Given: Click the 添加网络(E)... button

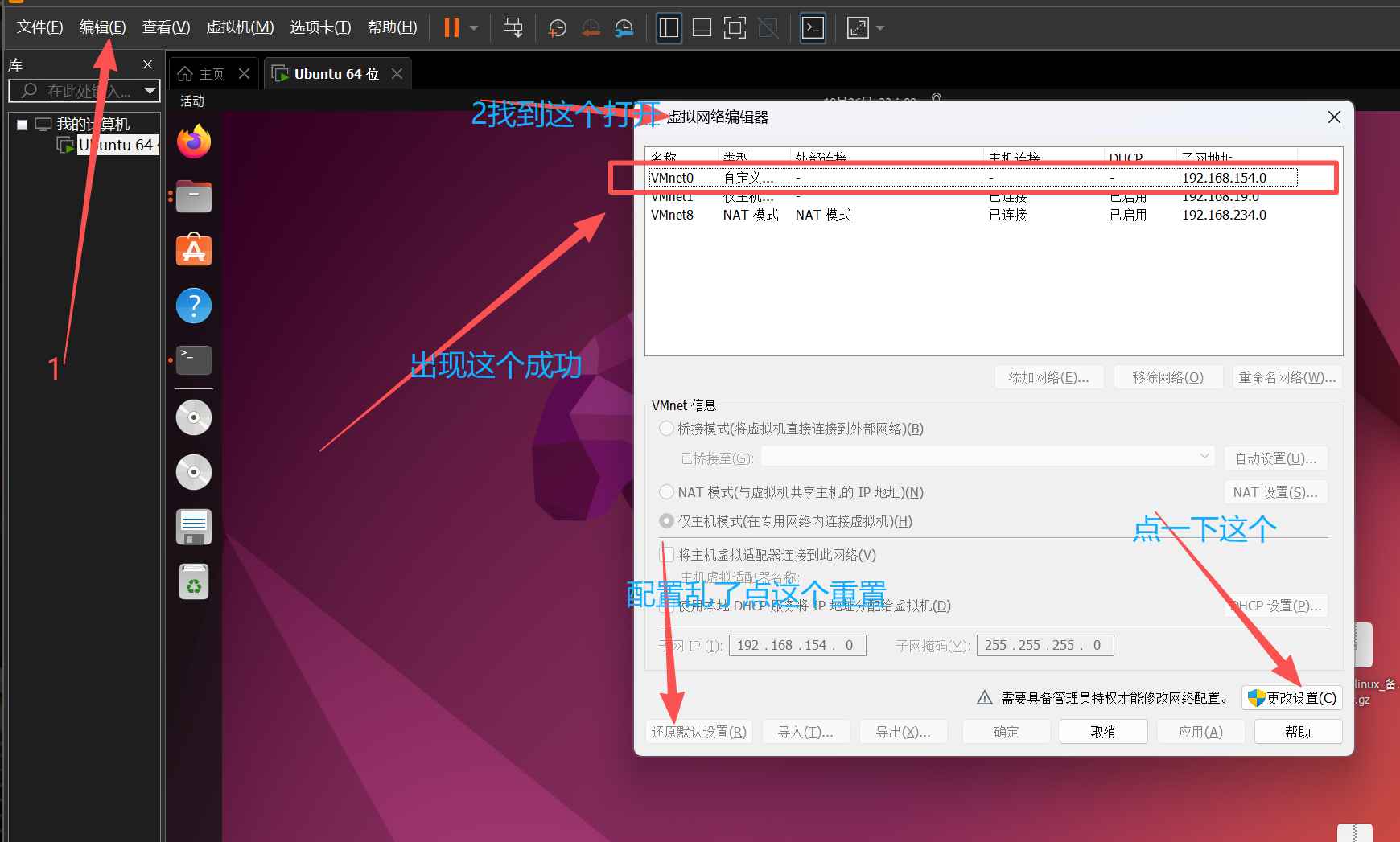Looking at the screenshot, I should (x=1048, y=377).
